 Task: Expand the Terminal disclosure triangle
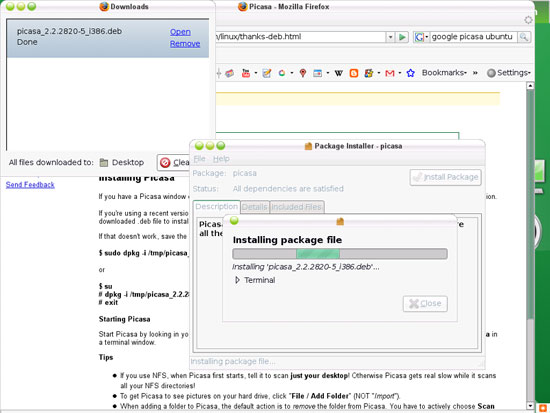click(x=237, y=280)
